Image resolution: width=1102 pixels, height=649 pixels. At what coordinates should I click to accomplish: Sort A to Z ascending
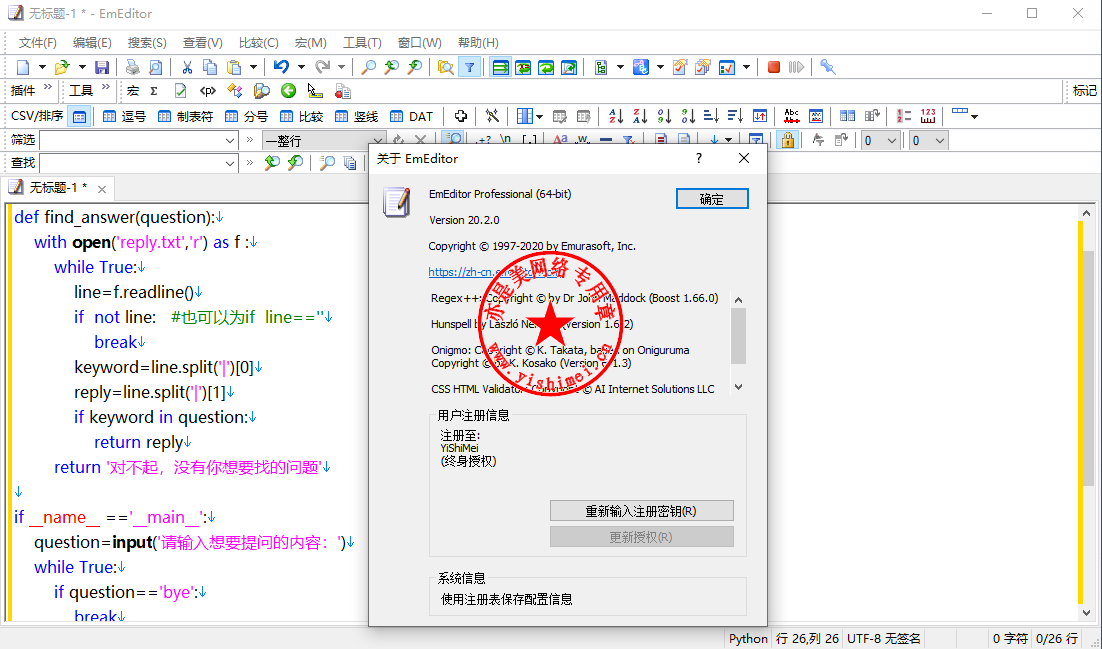click(616, 117)
